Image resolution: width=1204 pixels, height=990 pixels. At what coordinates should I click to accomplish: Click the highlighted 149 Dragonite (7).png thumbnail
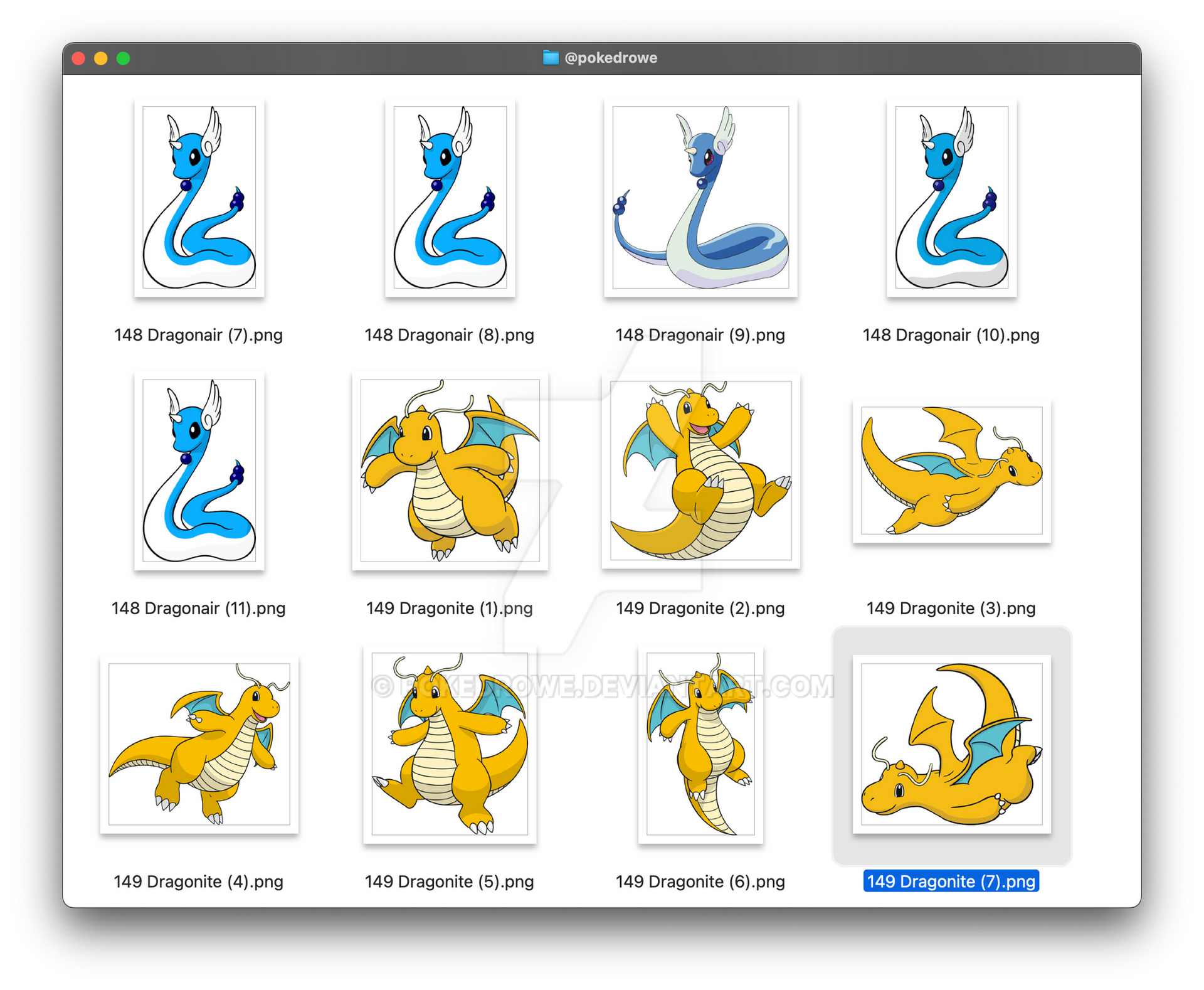[x=951, y=744]
